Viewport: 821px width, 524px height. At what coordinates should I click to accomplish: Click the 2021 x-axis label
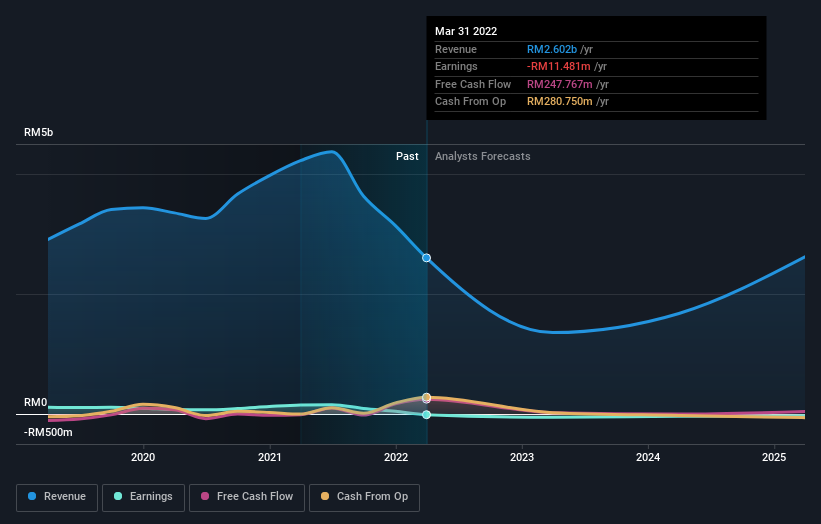coord(270,458)
